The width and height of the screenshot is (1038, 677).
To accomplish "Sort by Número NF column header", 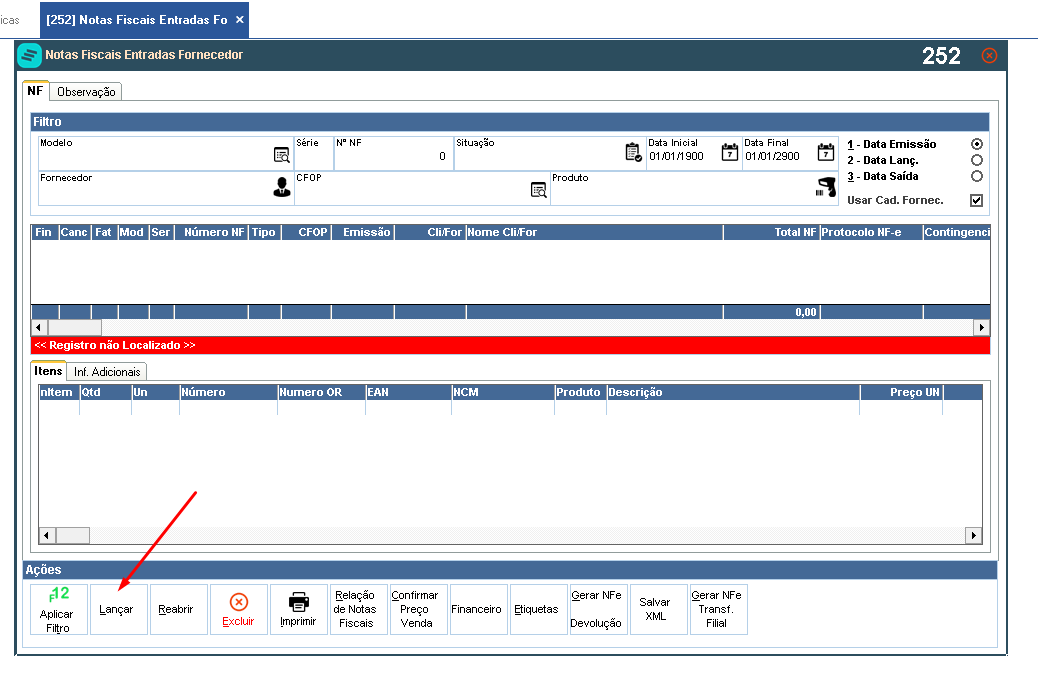I will coord(211,232).
